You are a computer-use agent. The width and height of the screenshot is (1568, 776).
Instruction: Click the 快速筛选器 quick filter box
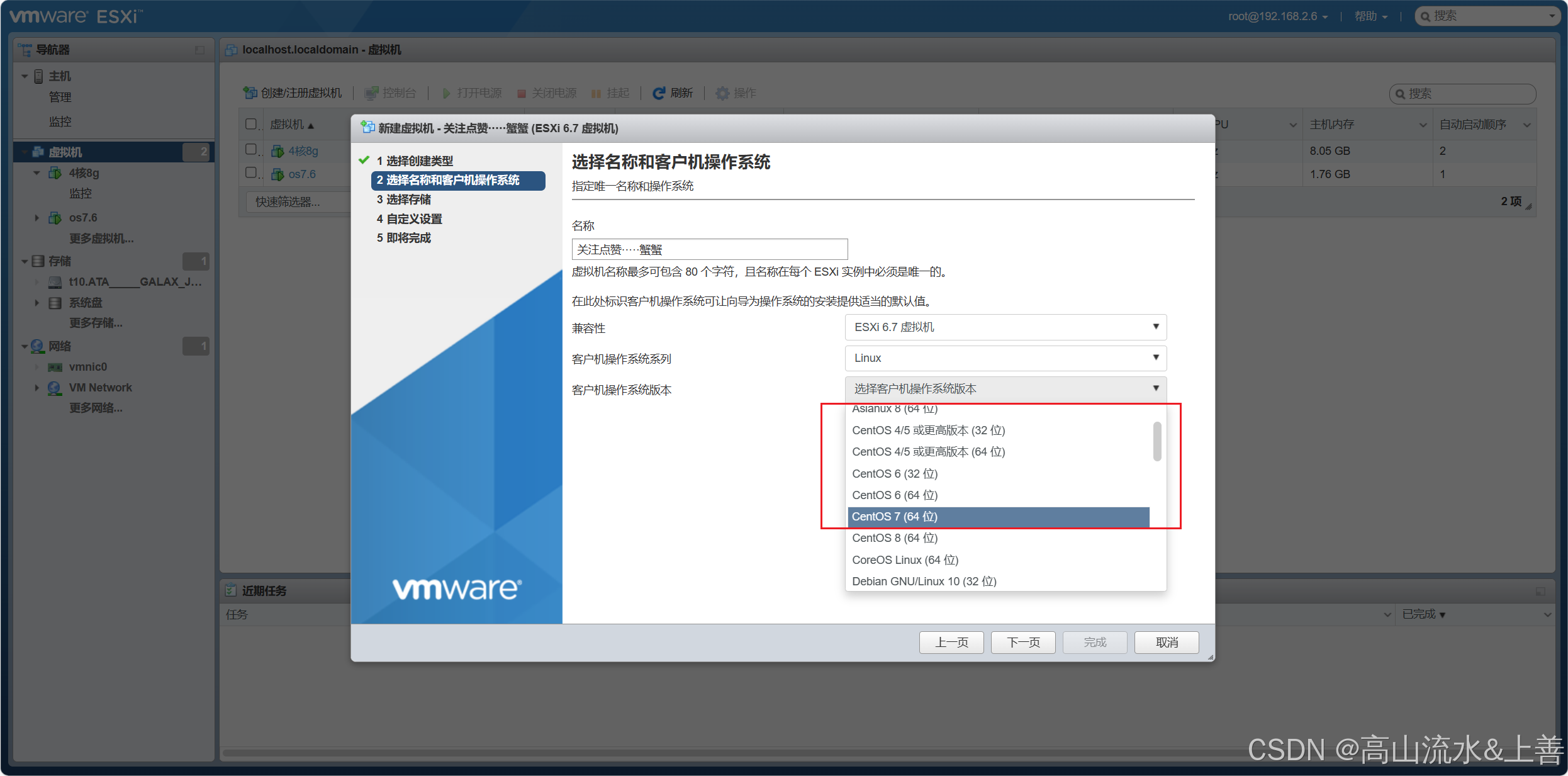(299, 202)
